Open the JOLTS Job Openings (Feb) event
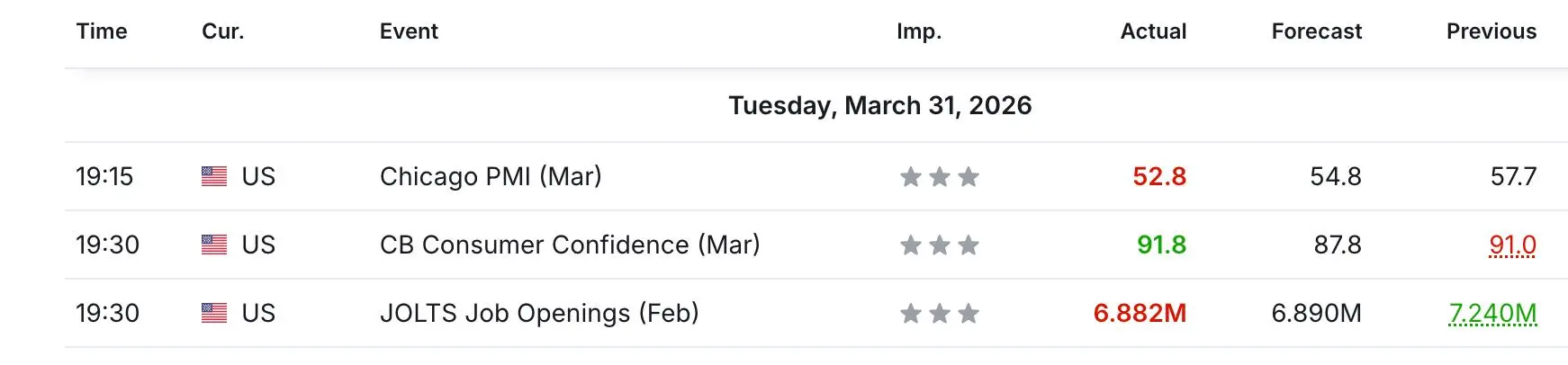Viewport: 1568px width, 365px height. coord(539,313)
